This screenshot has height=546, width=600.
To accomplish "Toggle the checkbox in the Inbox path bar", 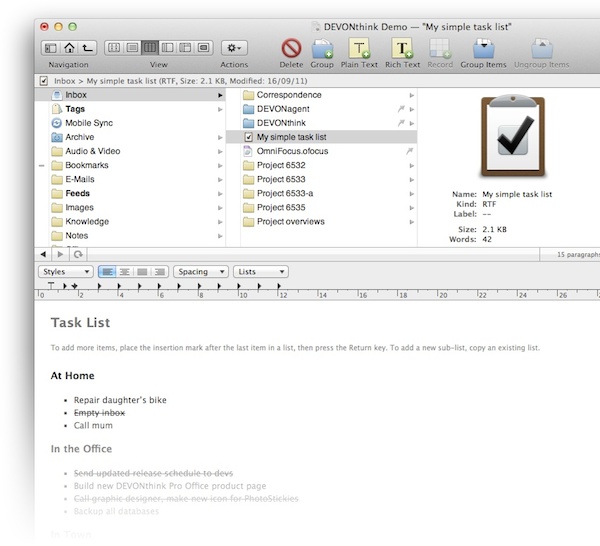I will pyautogui.click(x=43, y=80).
